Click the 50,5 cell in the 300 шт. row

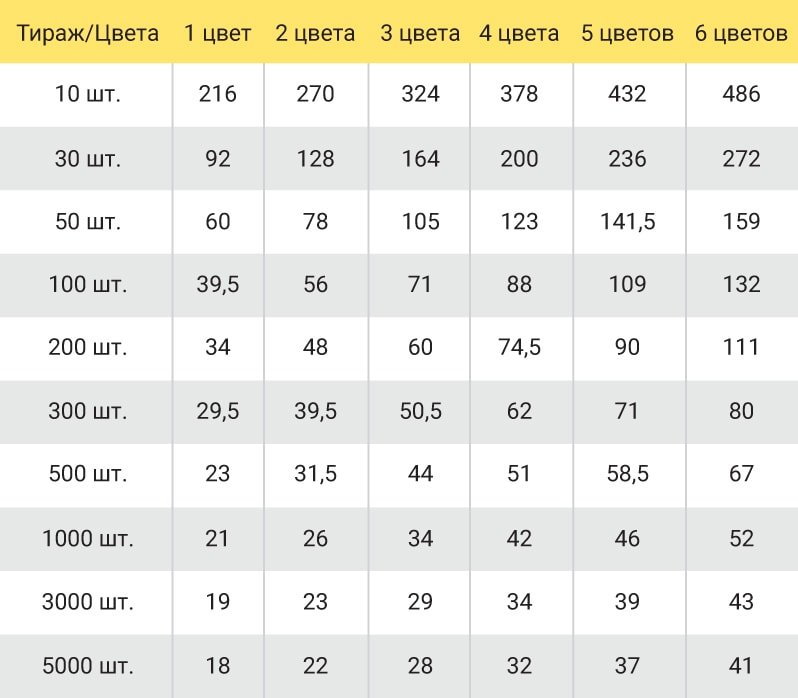[420, 411]
